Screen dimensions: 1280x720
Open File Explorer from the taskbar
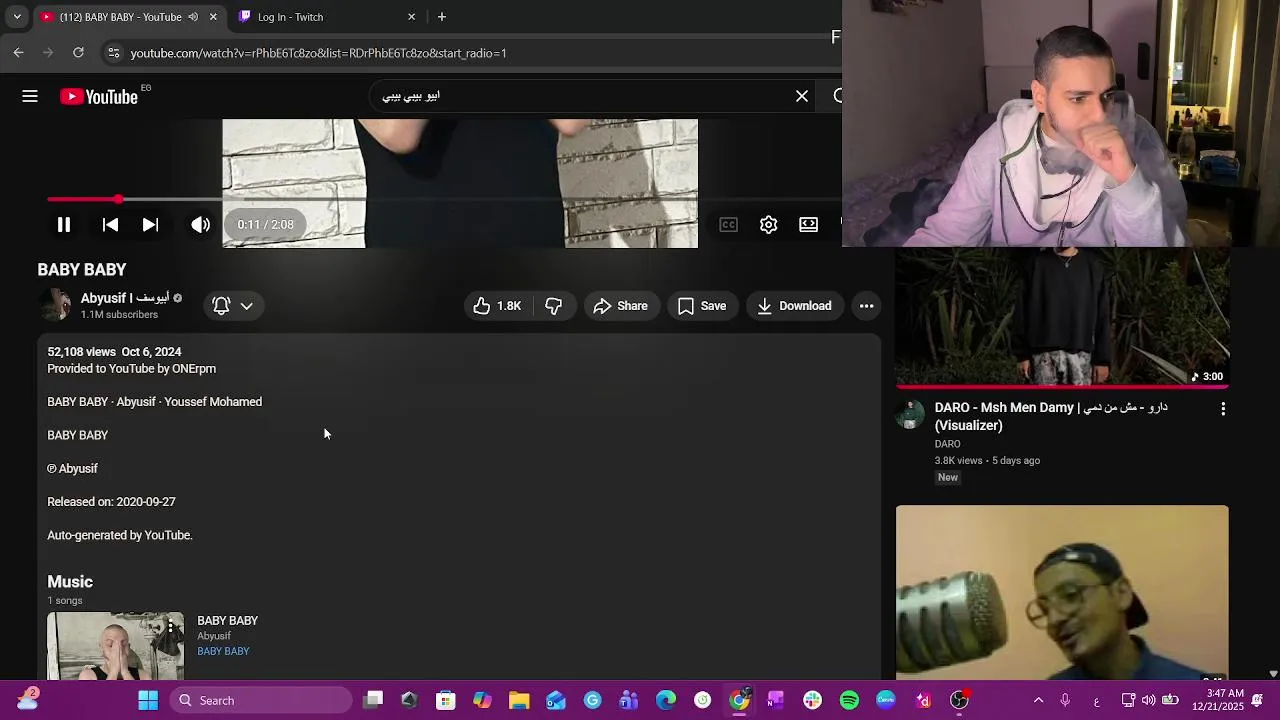click(519, 700)
